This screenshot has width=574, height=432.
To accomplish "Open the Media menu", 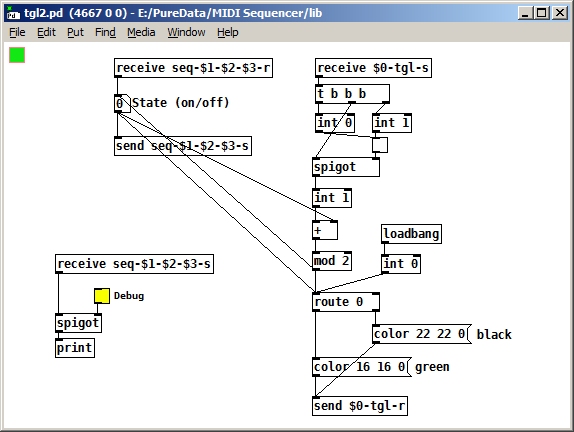I will [141, 32].
